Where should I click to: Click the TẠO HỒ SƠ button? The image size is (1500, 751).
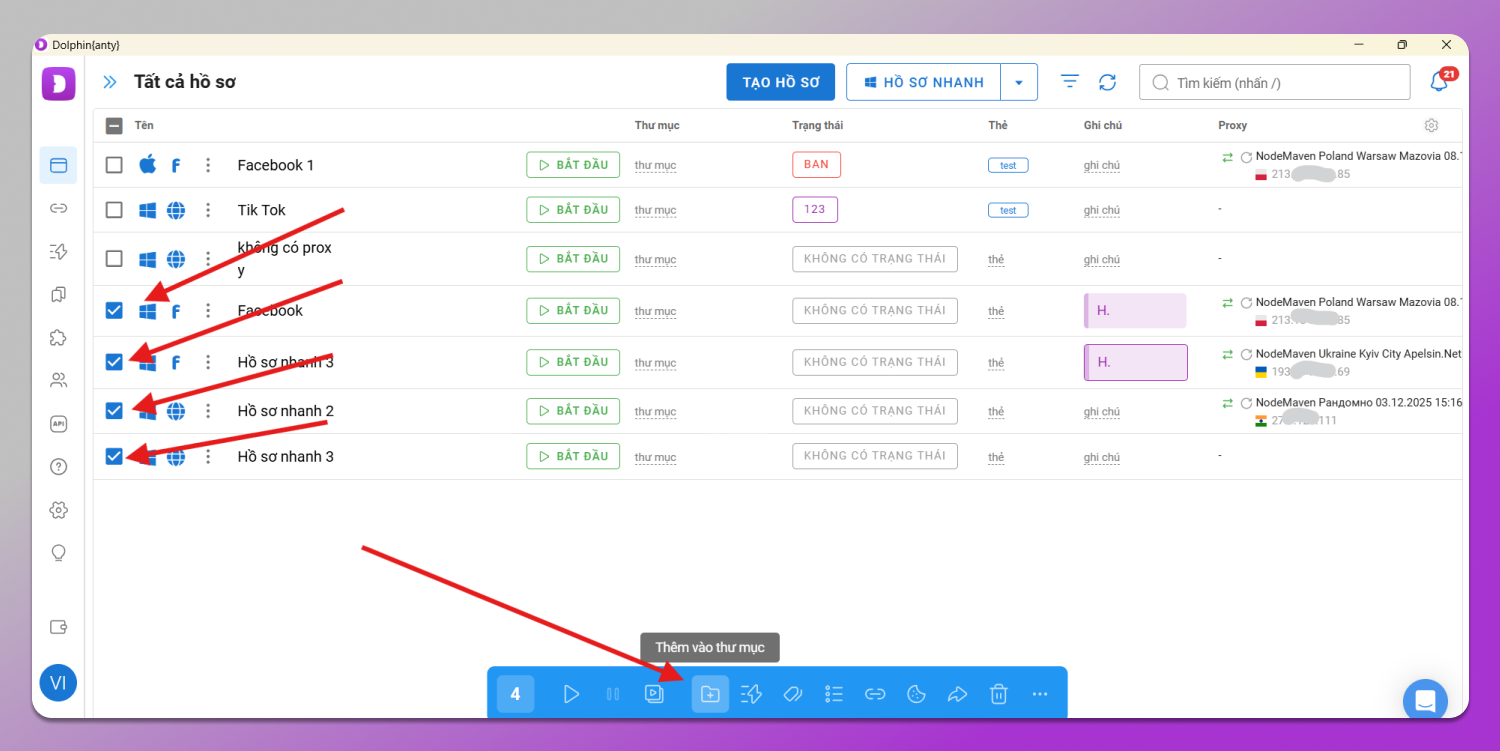click(x=780, y=83)
